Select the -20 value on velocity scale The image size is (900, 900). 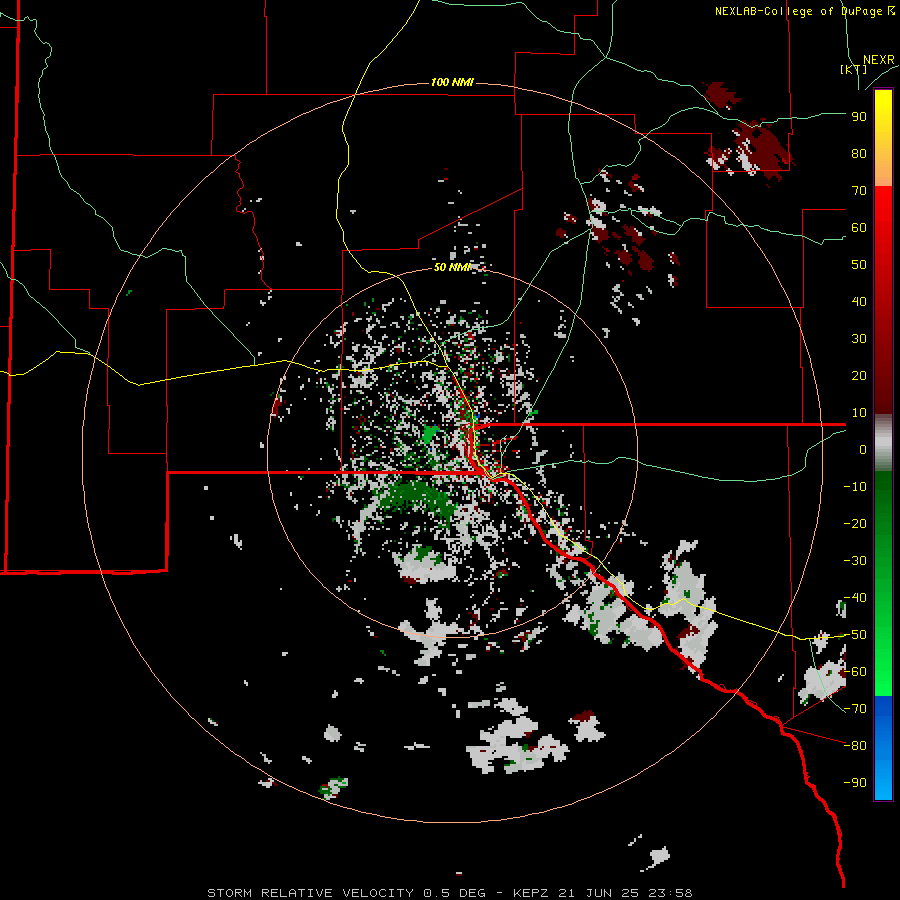click(855, 524)
